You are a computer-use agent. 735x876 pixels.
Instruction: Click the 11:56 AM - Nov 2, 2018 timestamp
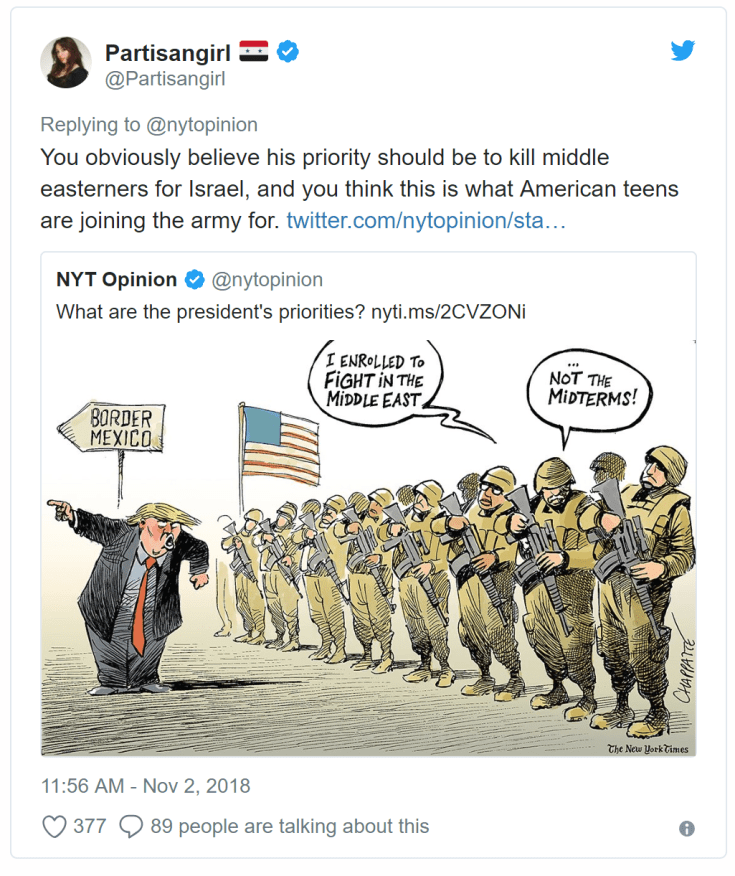[145, 786]
